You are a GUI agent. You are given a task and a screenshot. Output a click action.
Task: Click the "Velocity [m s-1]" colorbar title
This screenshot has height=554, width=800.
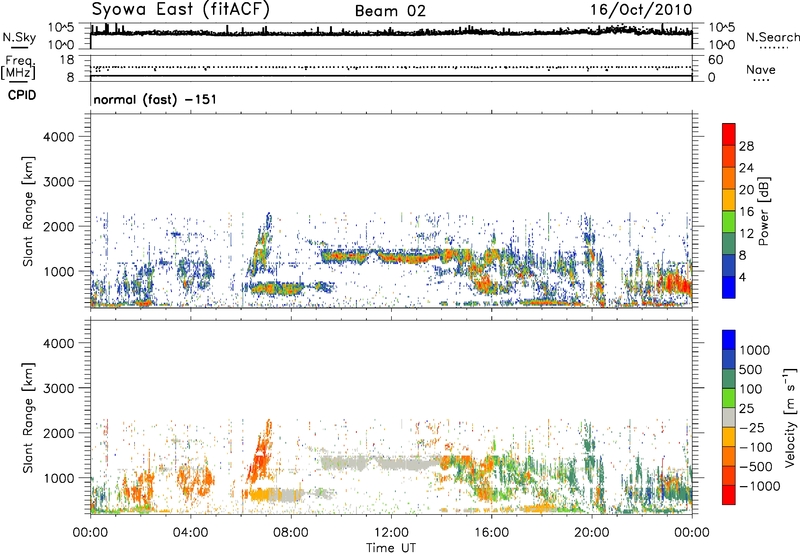point(790,417)
